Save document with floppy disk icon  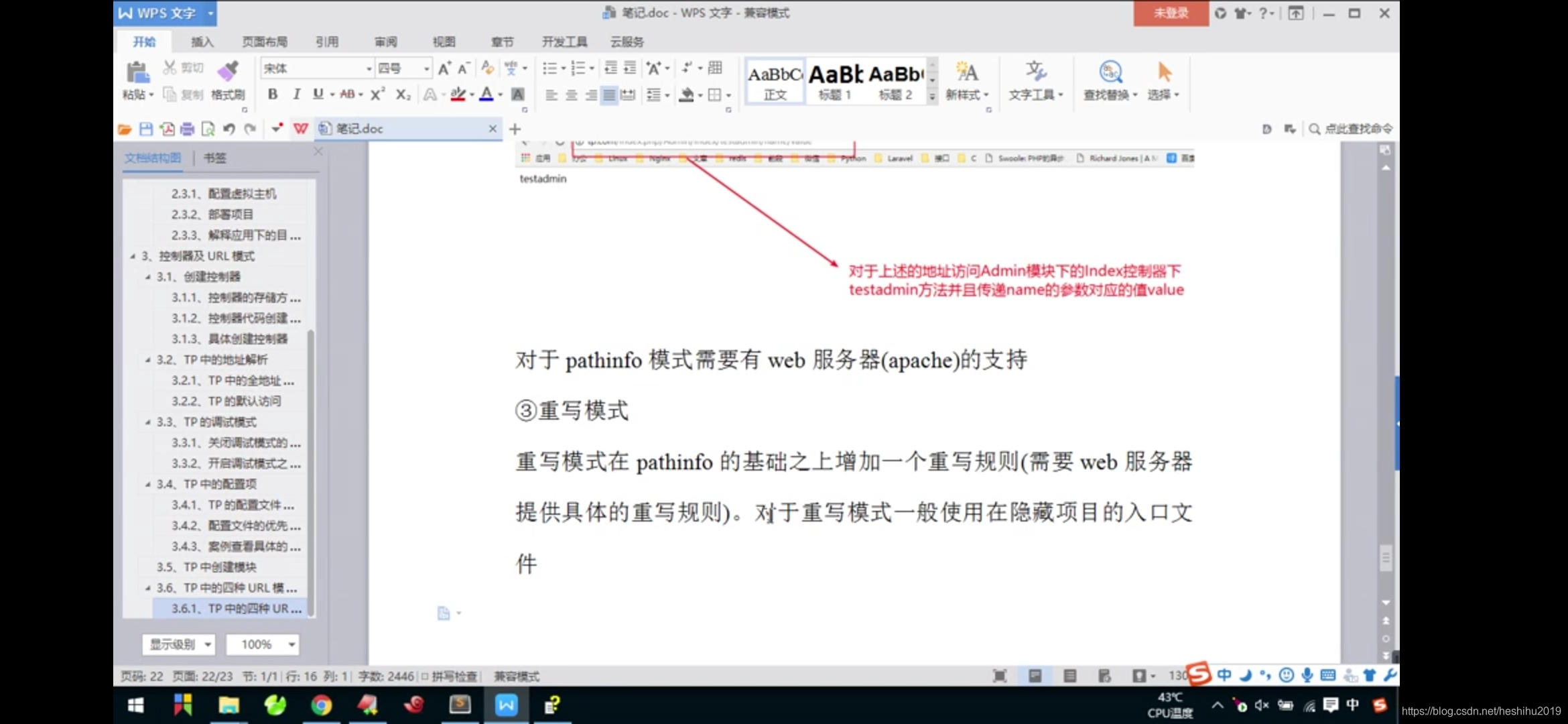146,129
